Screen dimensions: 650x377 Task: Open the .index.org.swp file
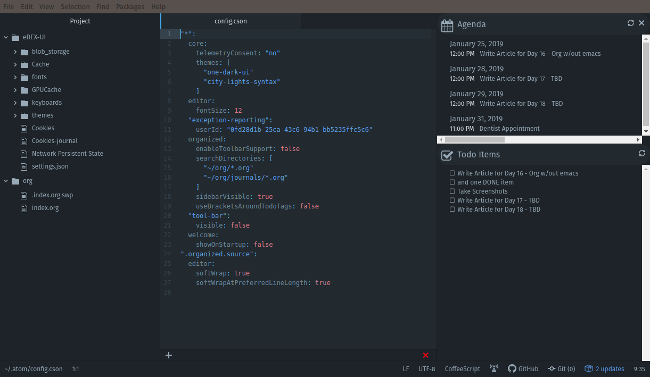[52, 195]
